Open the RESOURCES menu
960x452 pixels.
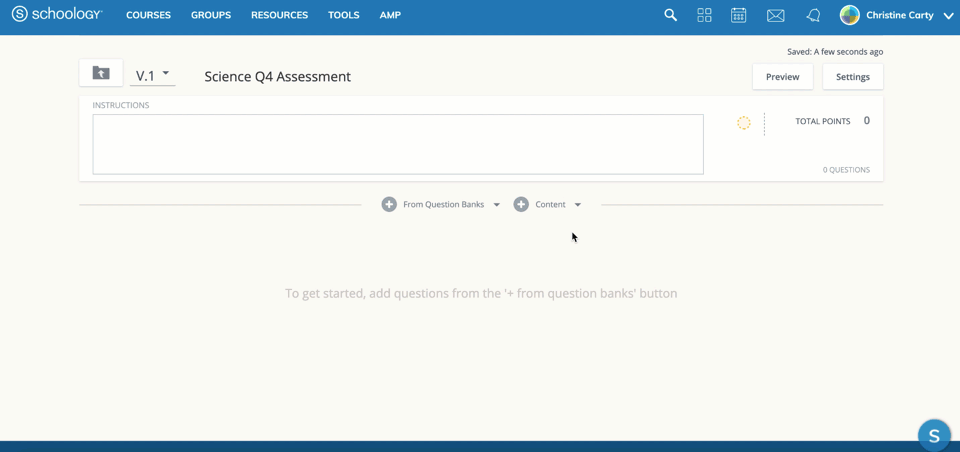pyautogui.click(x=279, y=15)
